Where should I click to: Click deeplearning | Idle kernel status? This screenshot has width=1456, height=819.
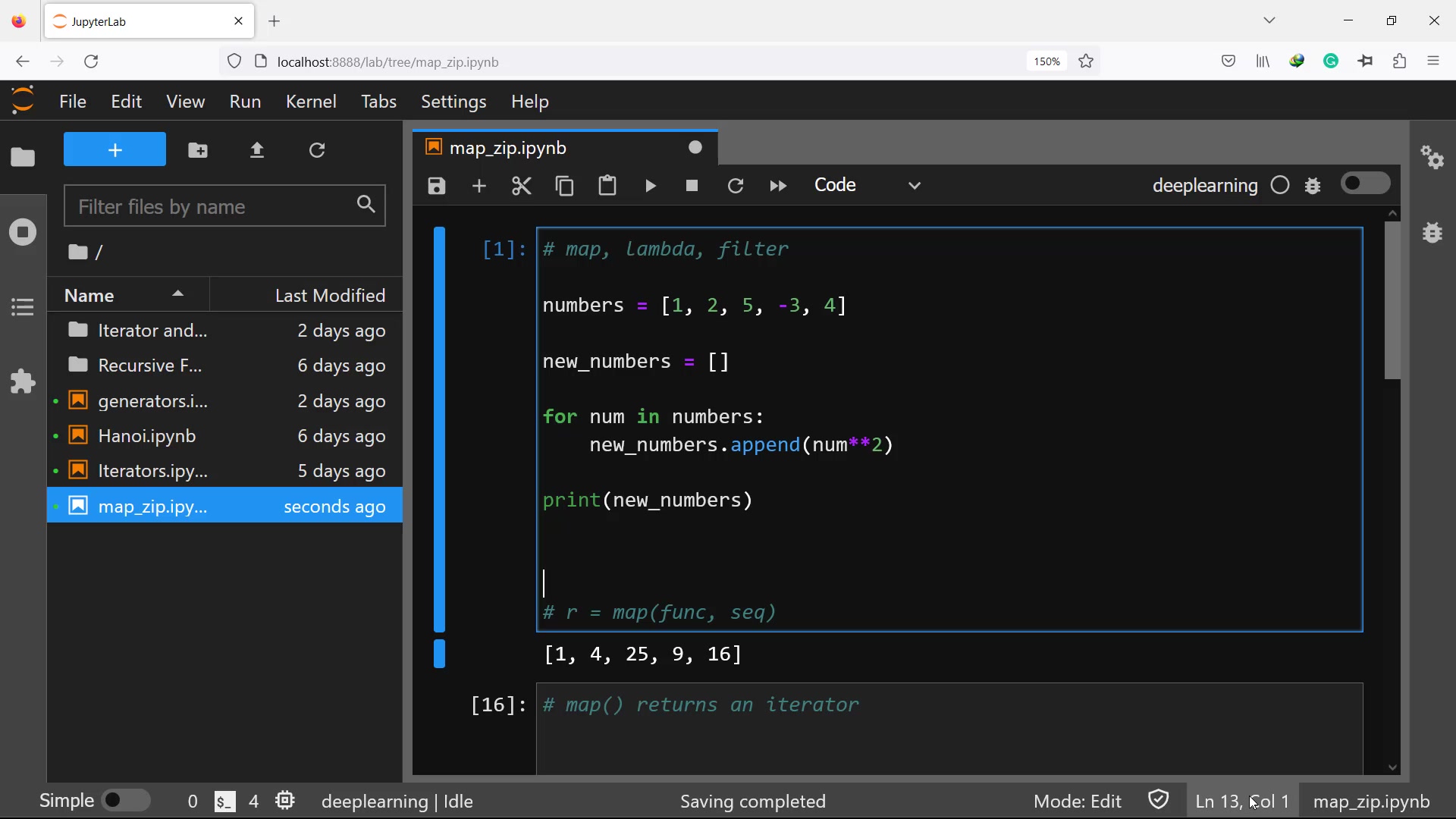(397, 802)
